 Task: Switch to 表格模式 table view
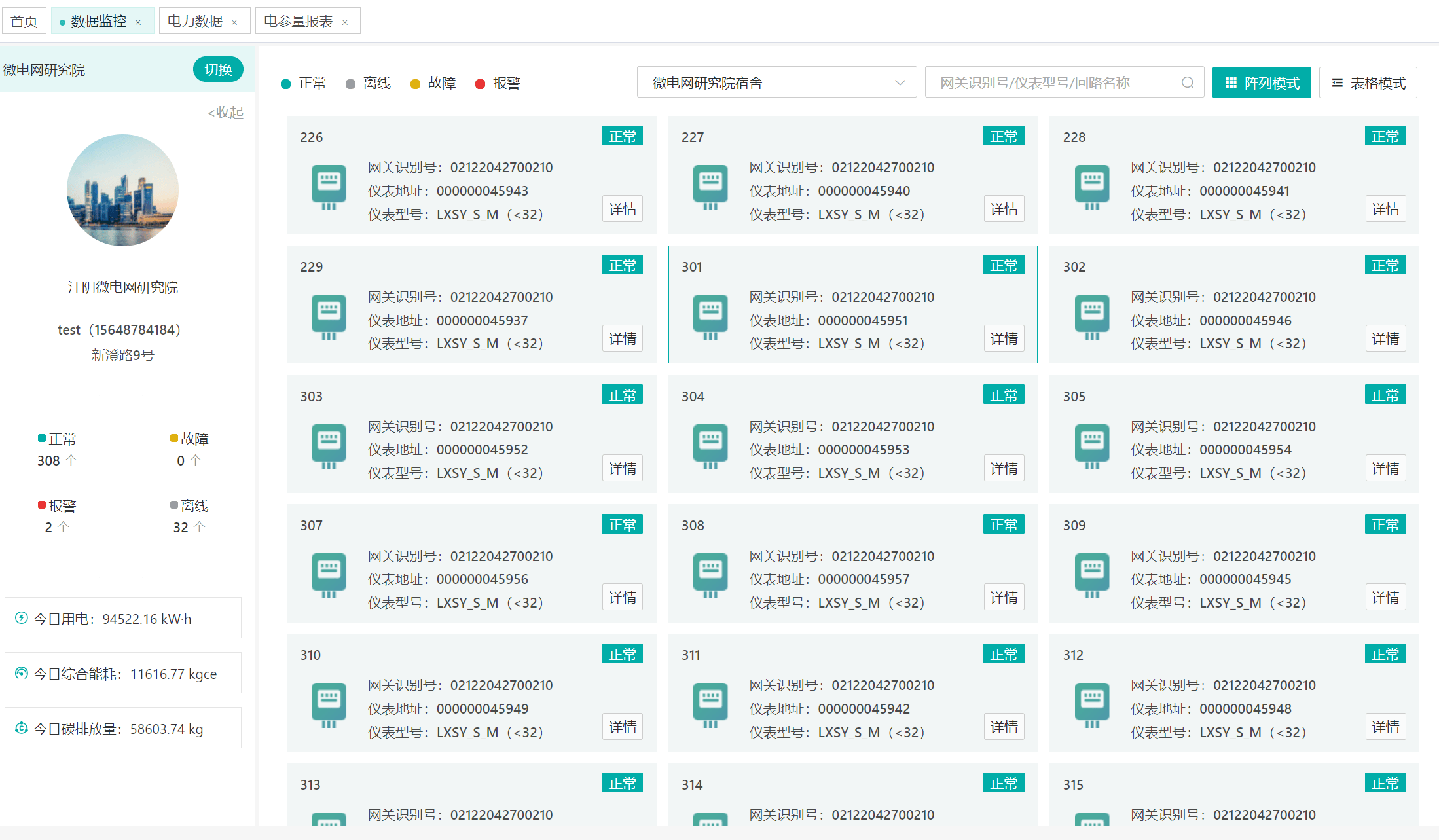click(x=1368, y=83)
